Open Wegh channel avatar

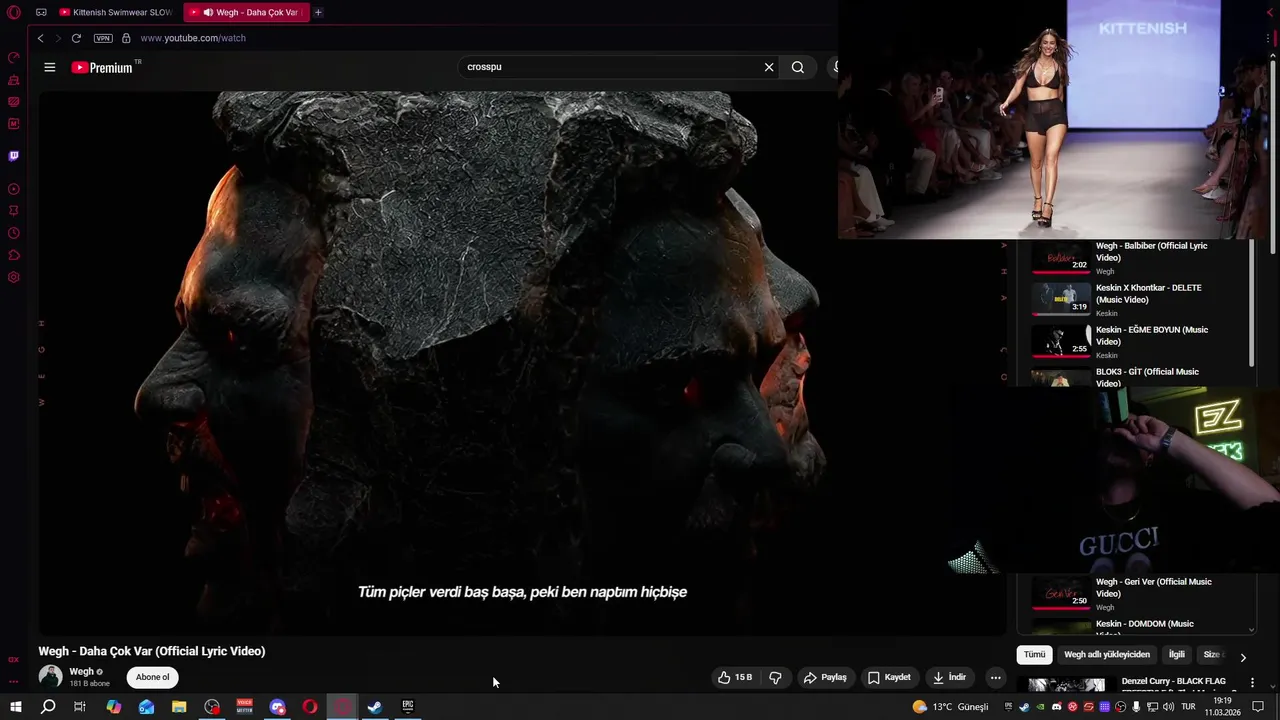click(x=50, y=677)
